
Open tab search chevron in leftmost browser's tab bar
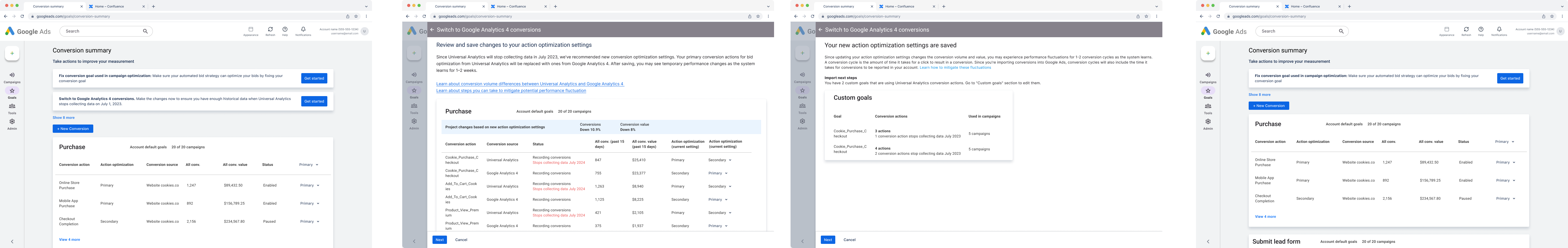pyautogui.click(x=366, y=6)
